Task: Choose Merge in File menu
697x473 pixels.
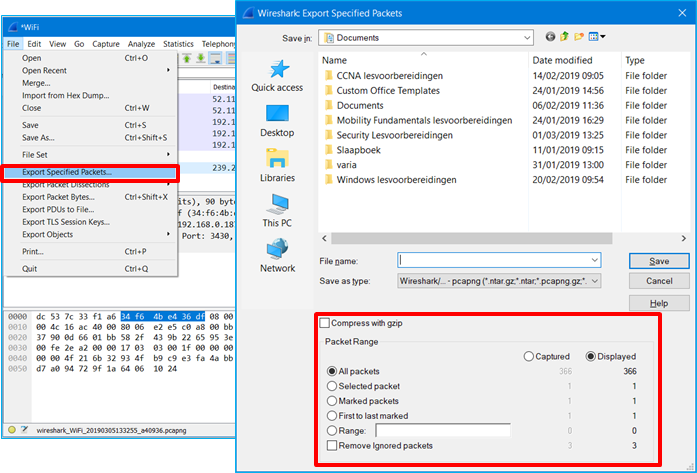Action: (x=91, y=83)
